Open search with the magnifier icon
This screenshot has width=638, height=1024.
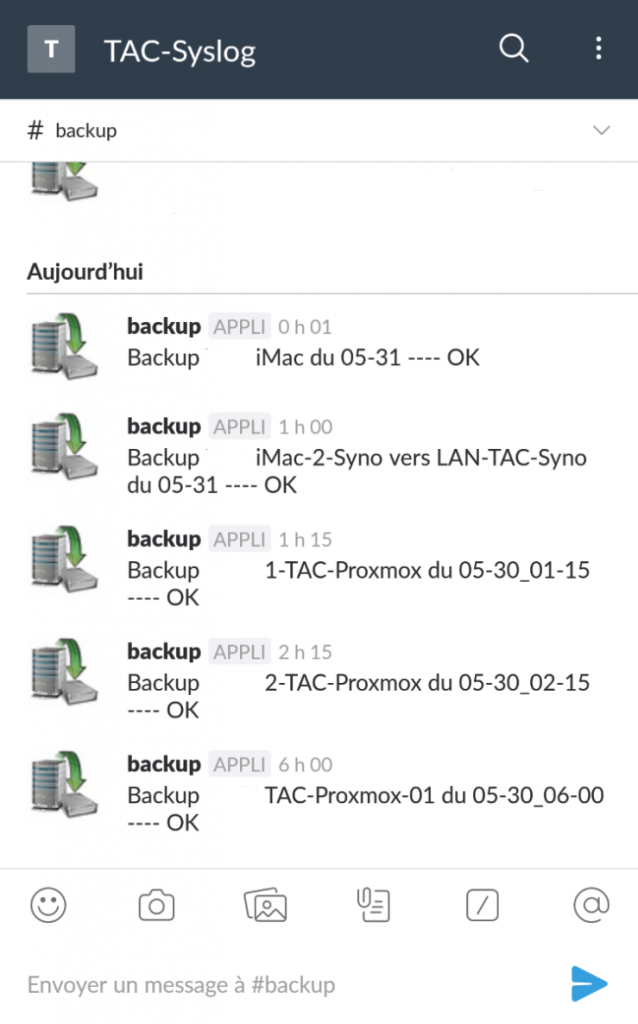[513, 48]
